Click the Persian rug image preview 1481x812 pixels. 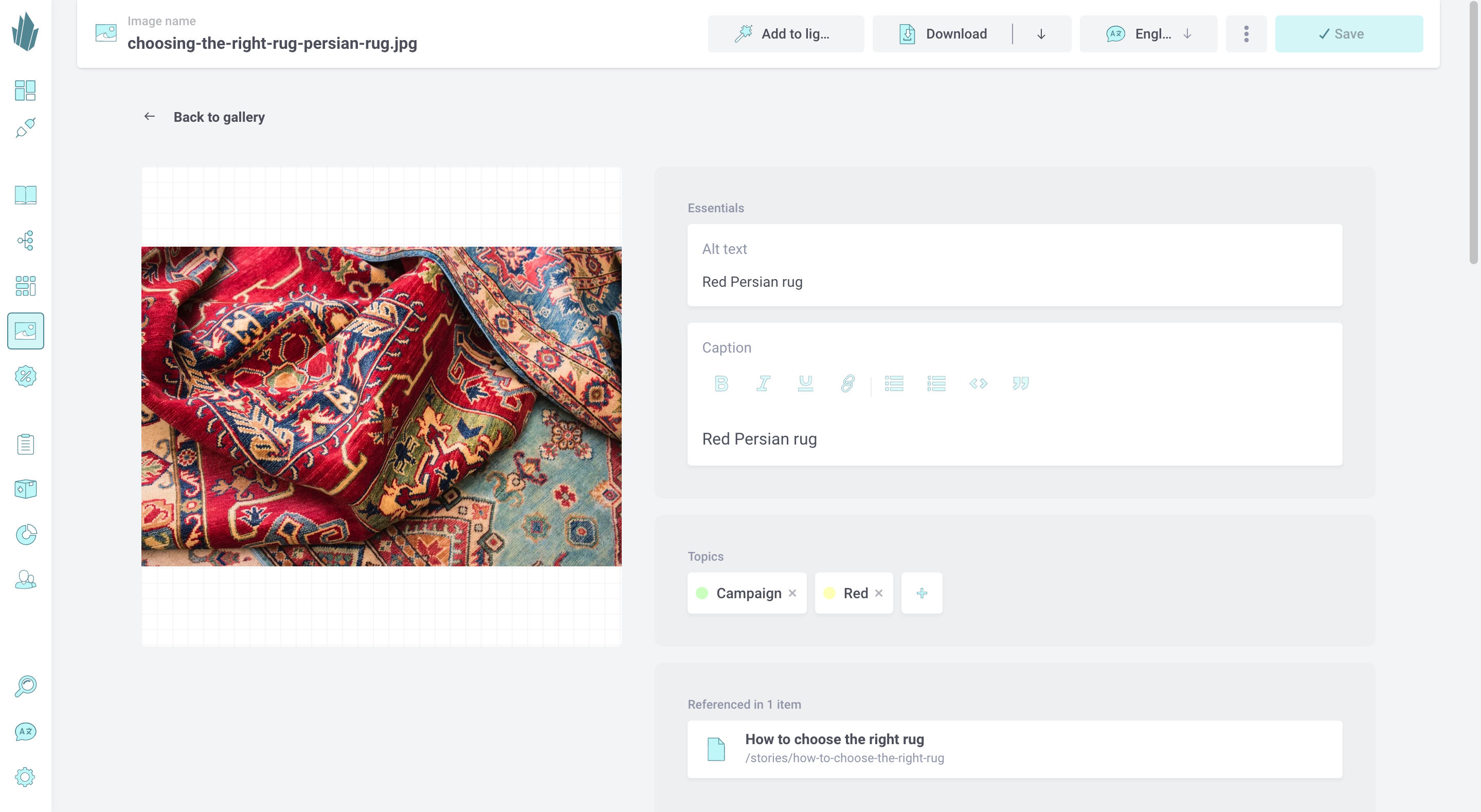click(x=381, y=407)
